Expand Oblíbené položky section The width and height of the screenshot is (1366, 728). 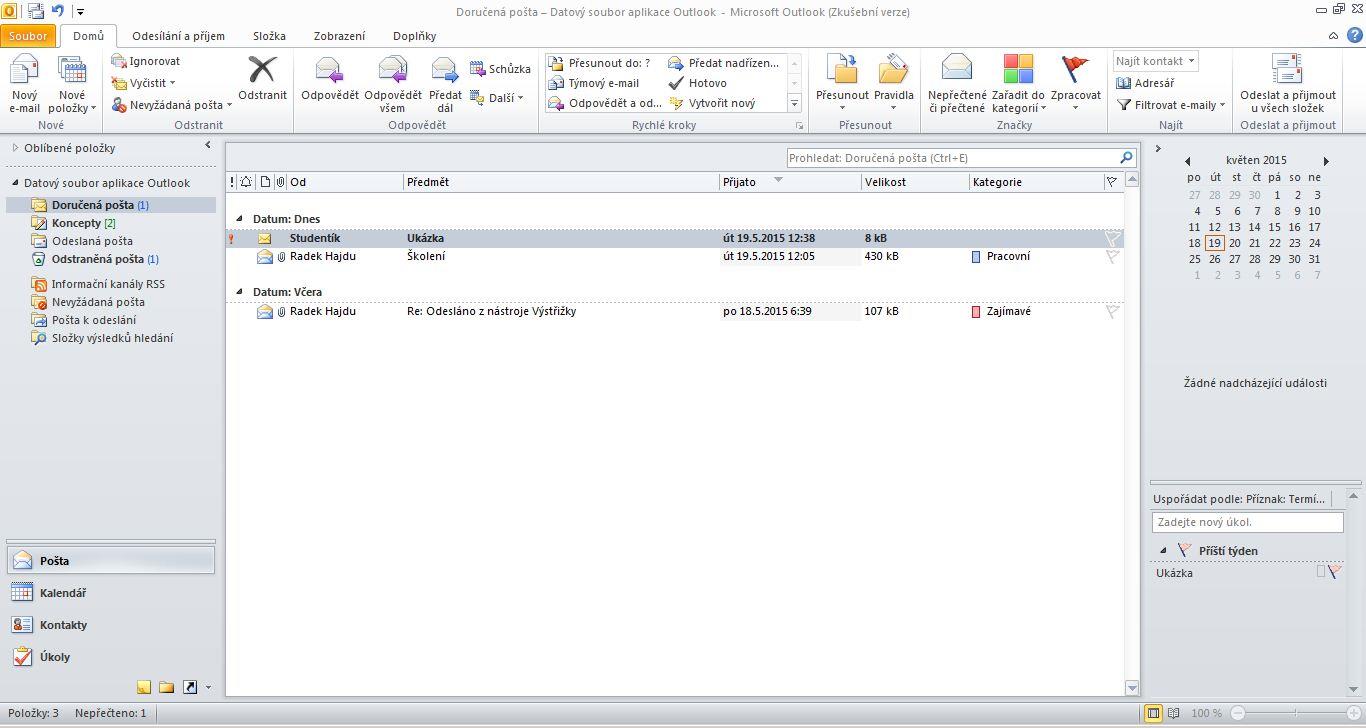pos(16,148)
